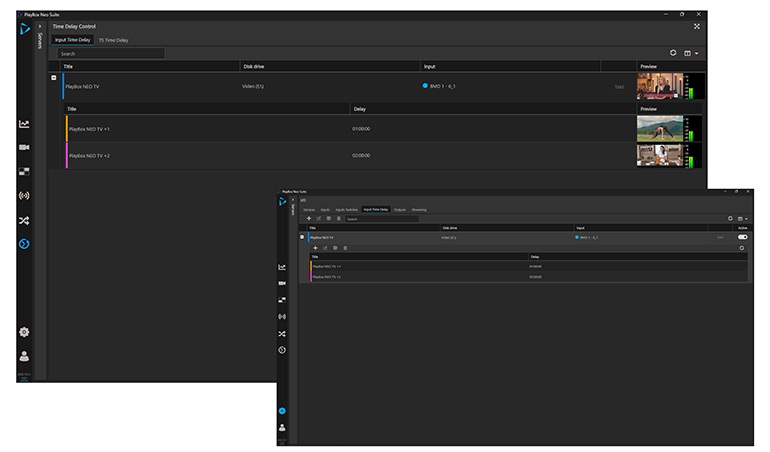
Task: Click the Search field in Time Delay Control
Action: coord(111,54)
